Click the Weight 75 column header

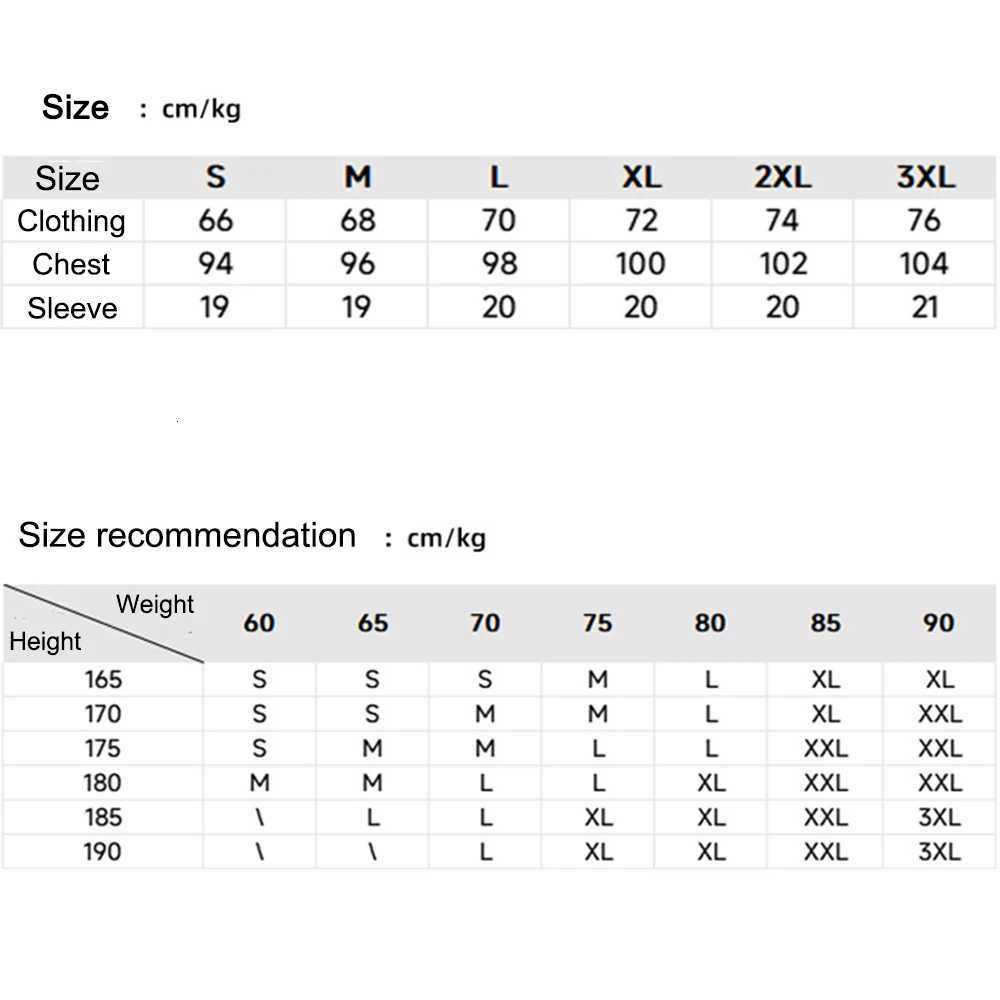click(597, 623)
